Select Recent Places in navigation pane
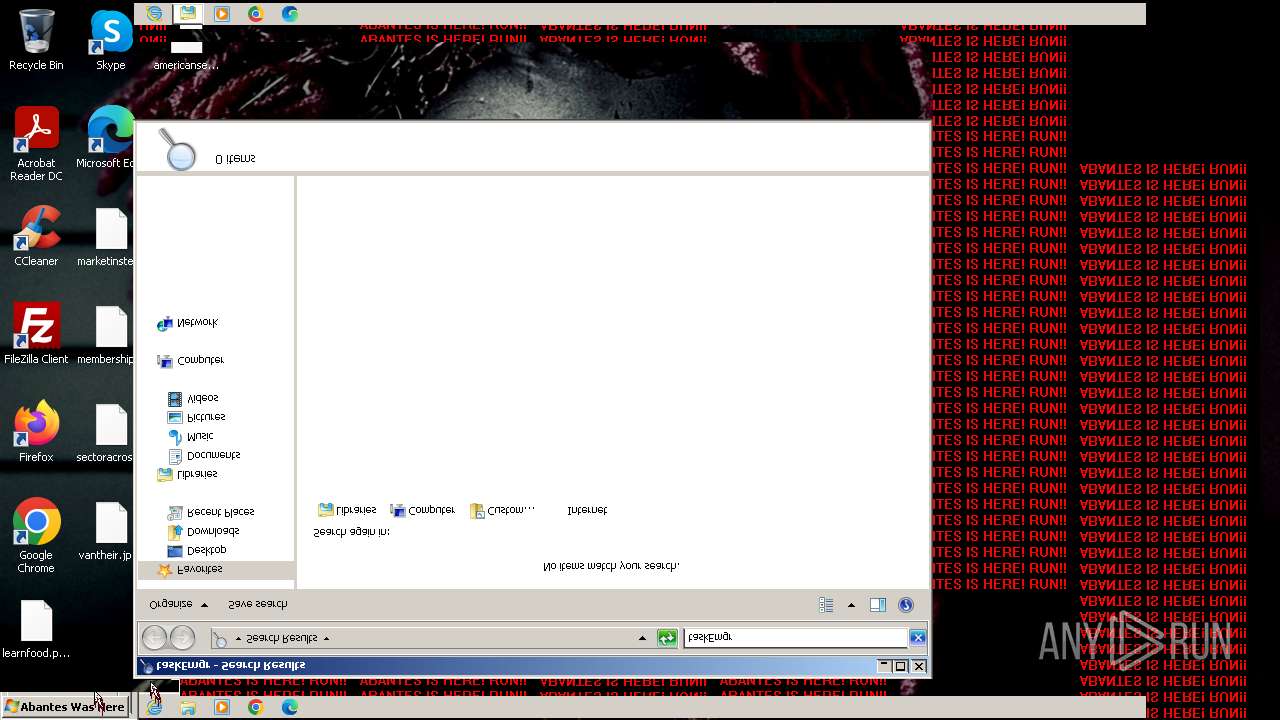1280x720 pixels. click(210, 512)
